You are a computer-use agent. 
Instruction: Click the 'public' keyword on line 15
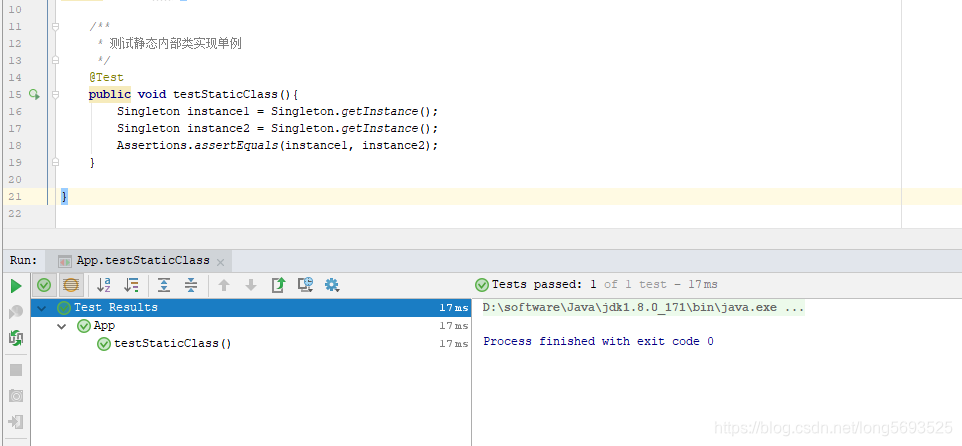click(x=110, y=94)
